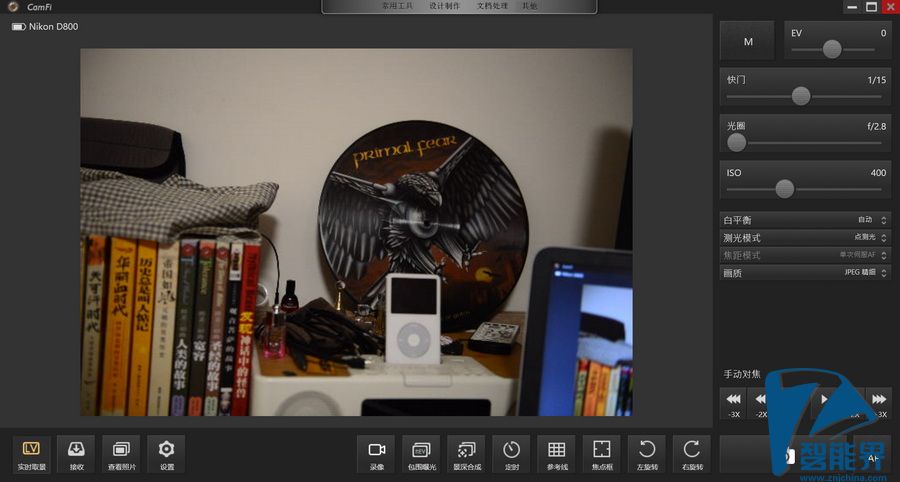Rotate image right (右旋转)
900x482 pixels.
[692, 454]
